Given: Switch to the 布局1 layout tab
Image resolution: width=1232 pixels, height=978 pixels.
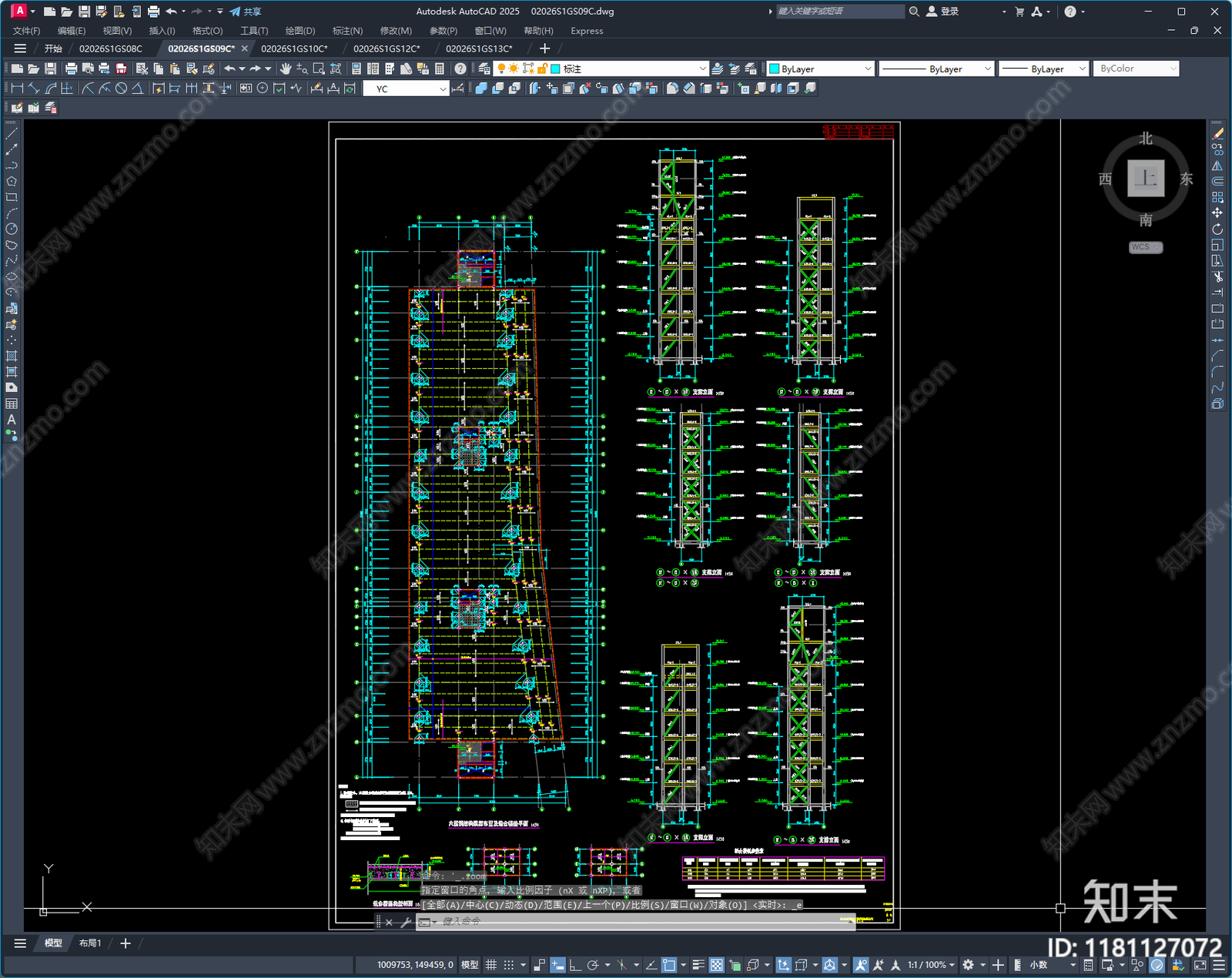Looking at the screenshot, I should coord(90,943).
